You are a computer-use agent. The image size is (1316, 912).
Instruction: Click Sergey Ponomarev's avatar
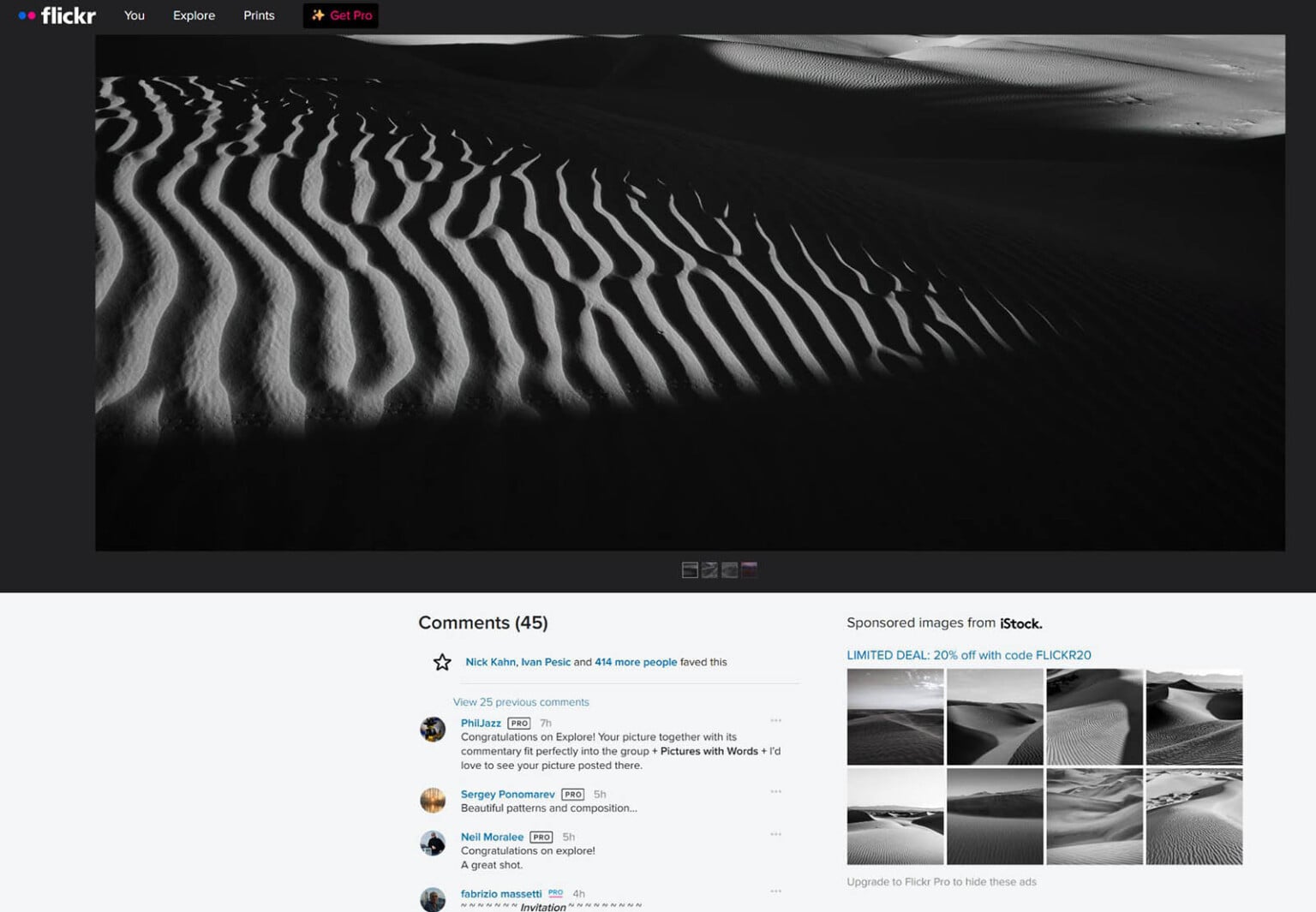[x=433, y=801]
